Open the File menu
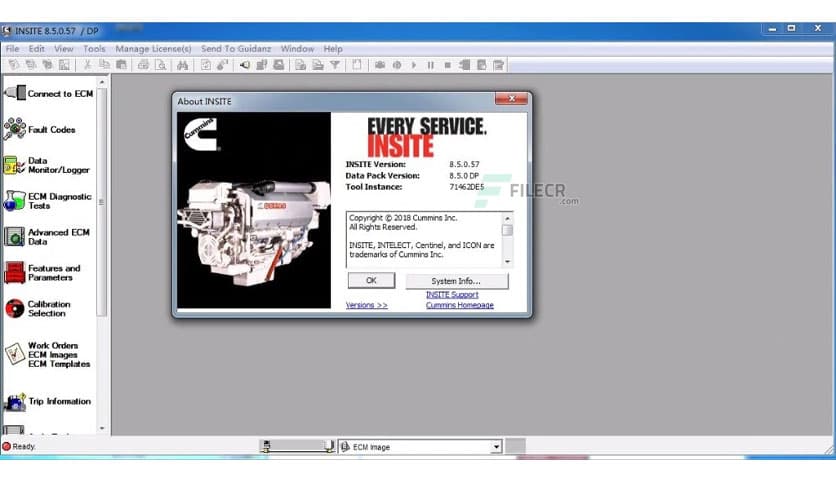This screenshot has width=836, height=484. point(12,49)
